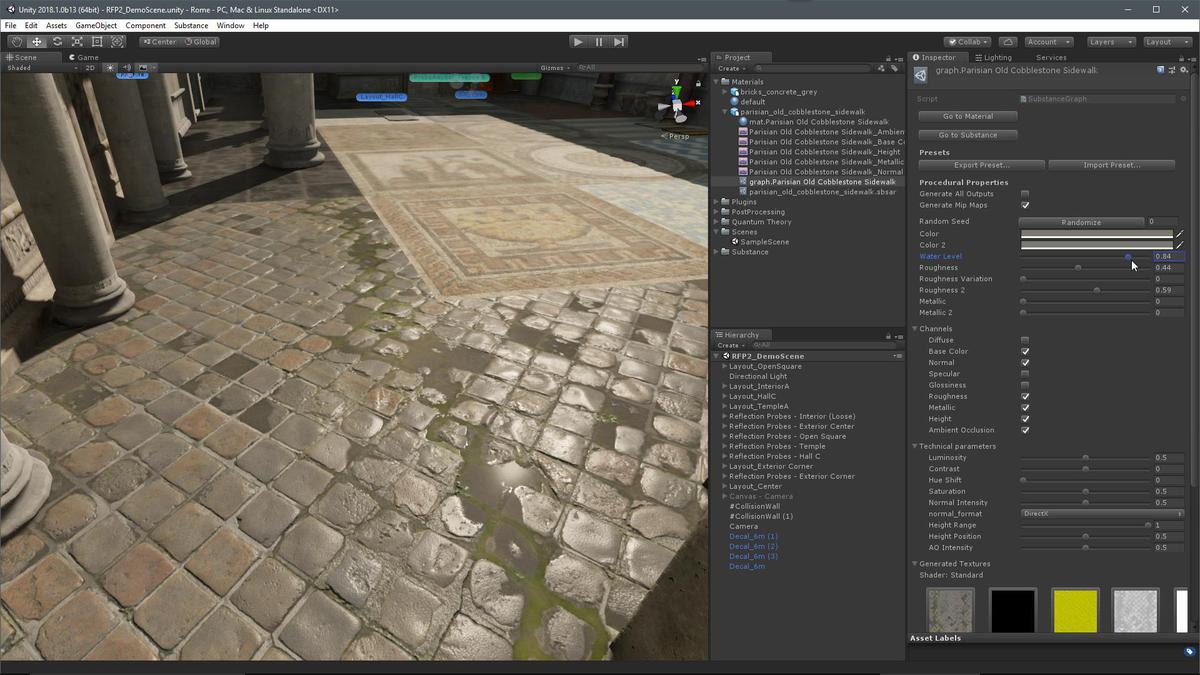1200x675 pixels.
Task: Enable Generate All Outputs checkbox
Action: (x=1025, y=194)
